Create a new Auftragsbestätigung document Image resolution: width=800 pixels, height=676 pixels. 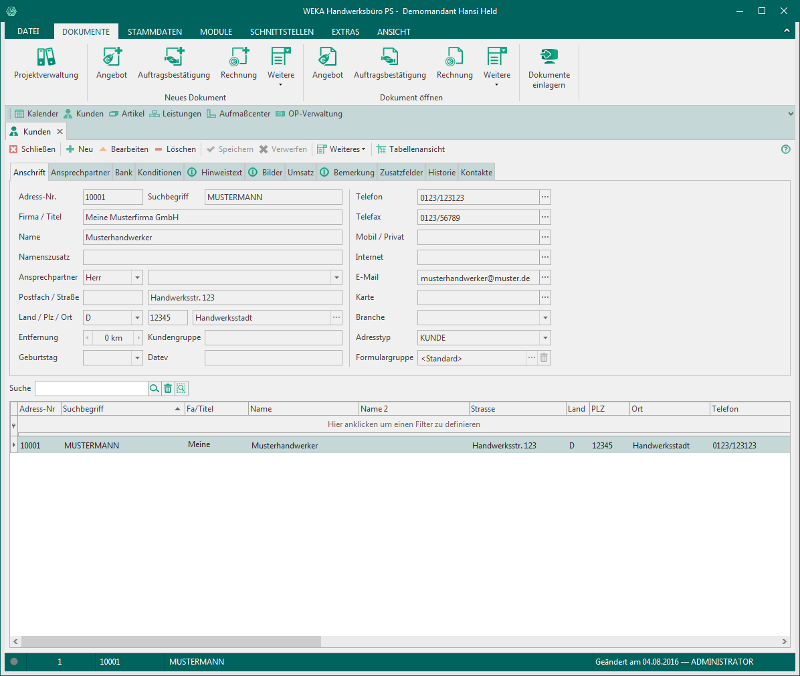(x=173, y=63)
